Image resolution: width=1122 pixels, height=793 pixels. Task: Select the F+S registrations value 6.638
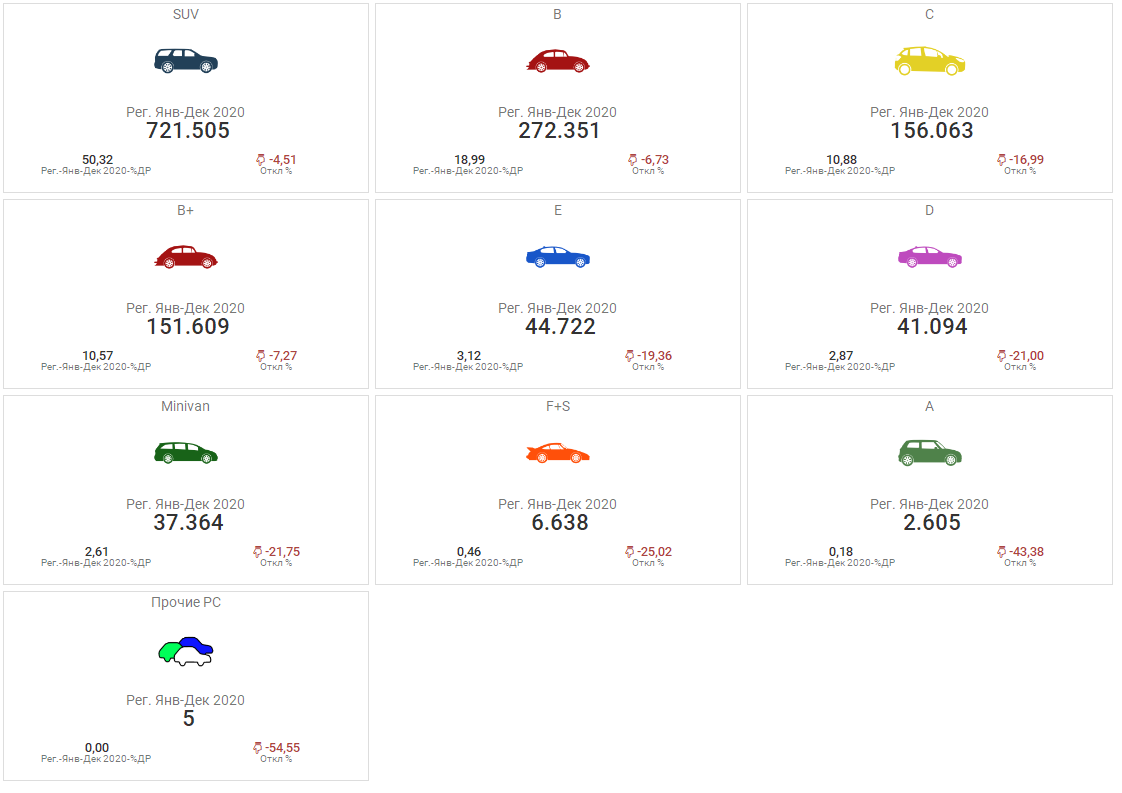tap(559, 523)
